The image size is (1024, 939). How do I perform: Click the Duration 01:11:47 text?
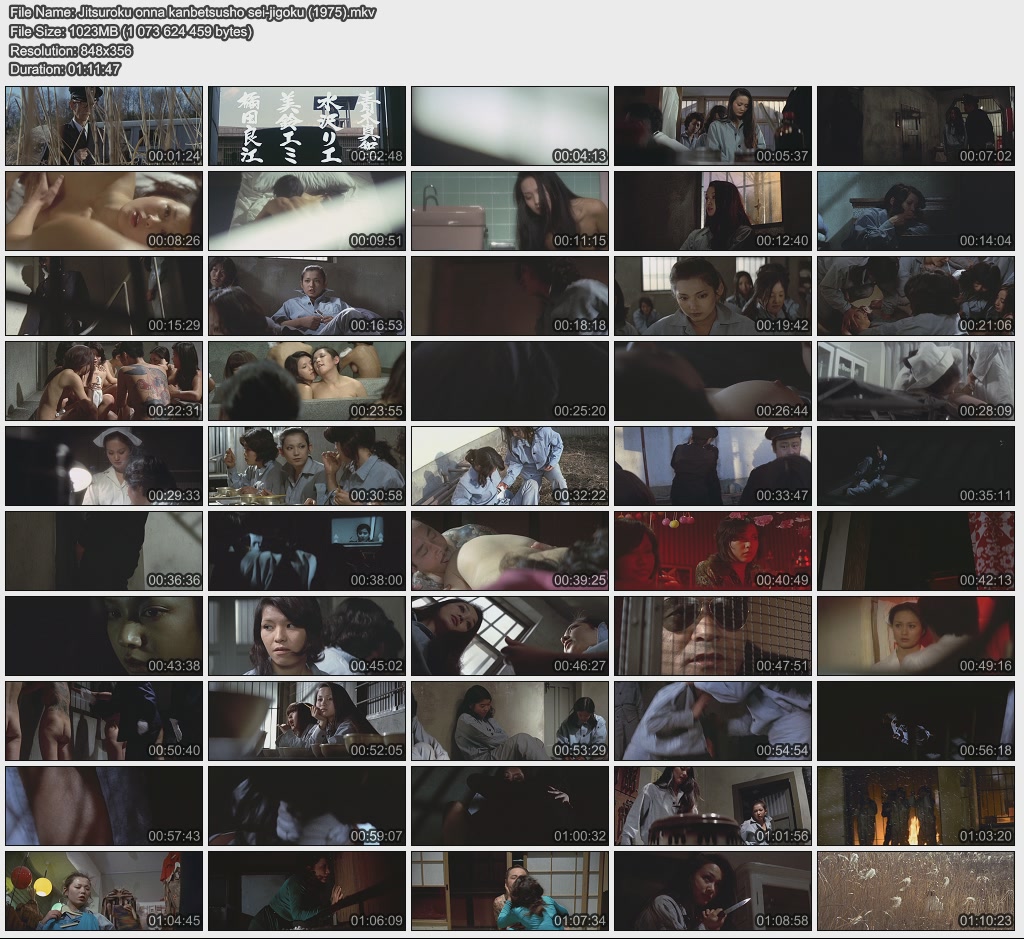(65, 69)
